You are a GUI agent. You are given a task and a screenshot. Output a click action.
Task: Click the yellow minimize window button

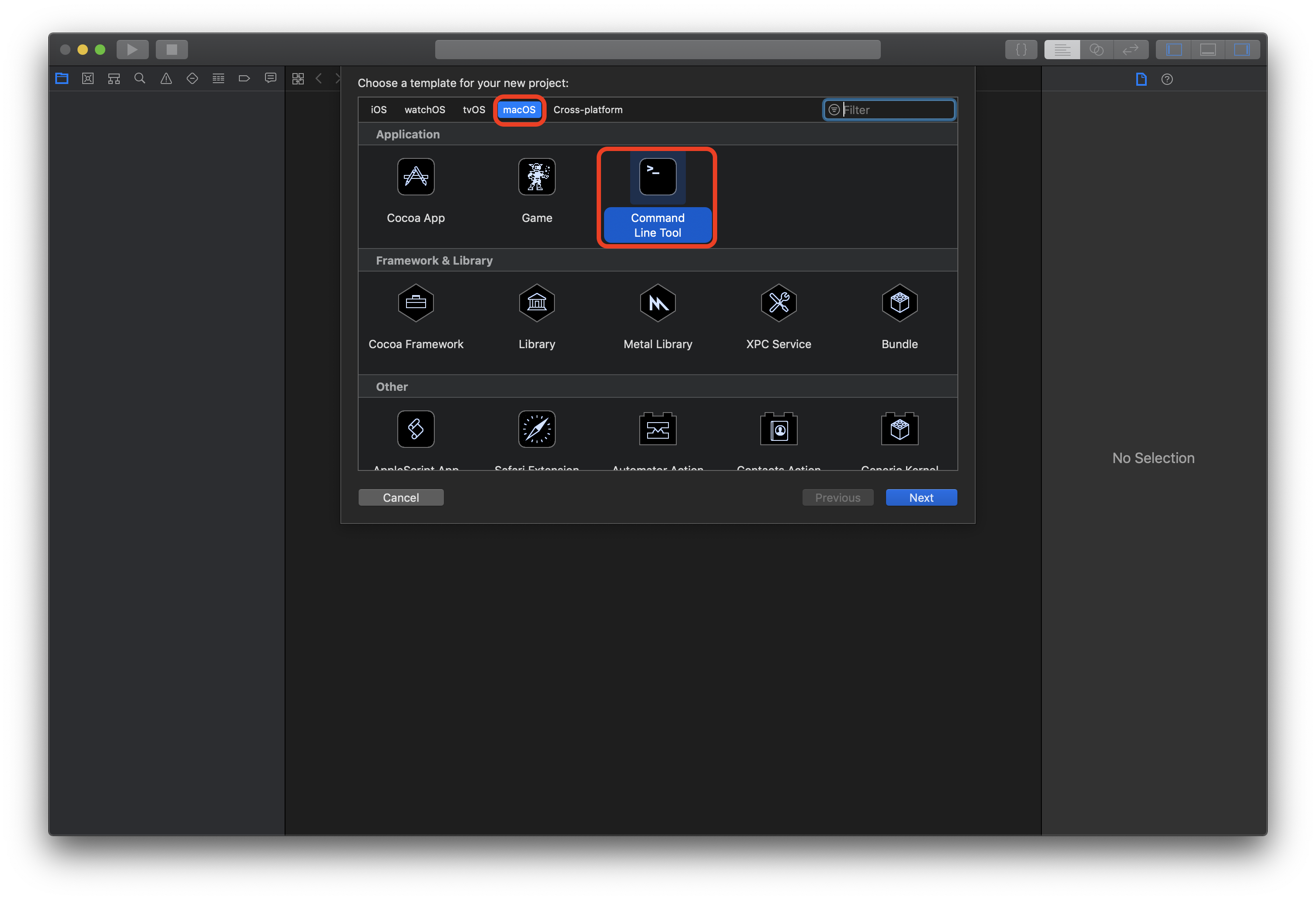click(x=83, y=49)
